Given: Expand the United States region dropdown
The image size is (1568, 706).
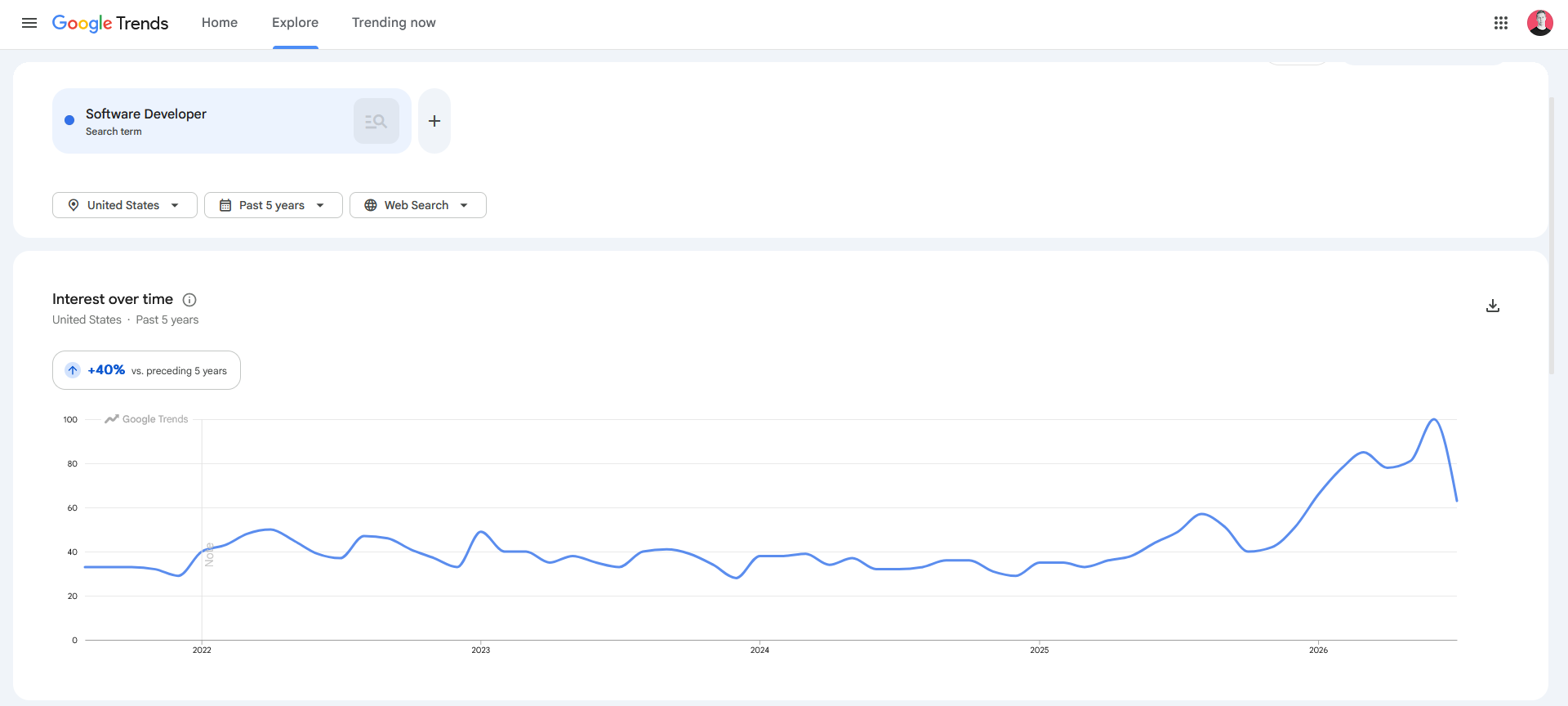Looking at the screenshot, I should click(x=125, y=205).
